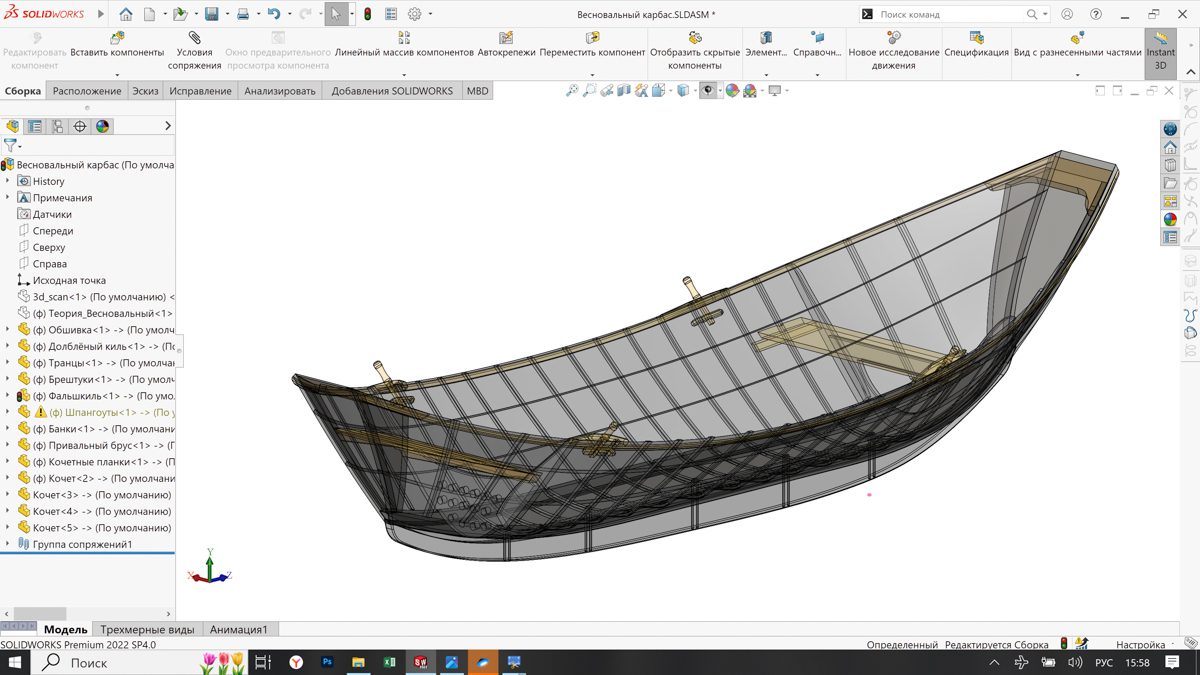Expand the Шпангоуты component in tree
1200x675 pixels.
(x=8, y=412)
